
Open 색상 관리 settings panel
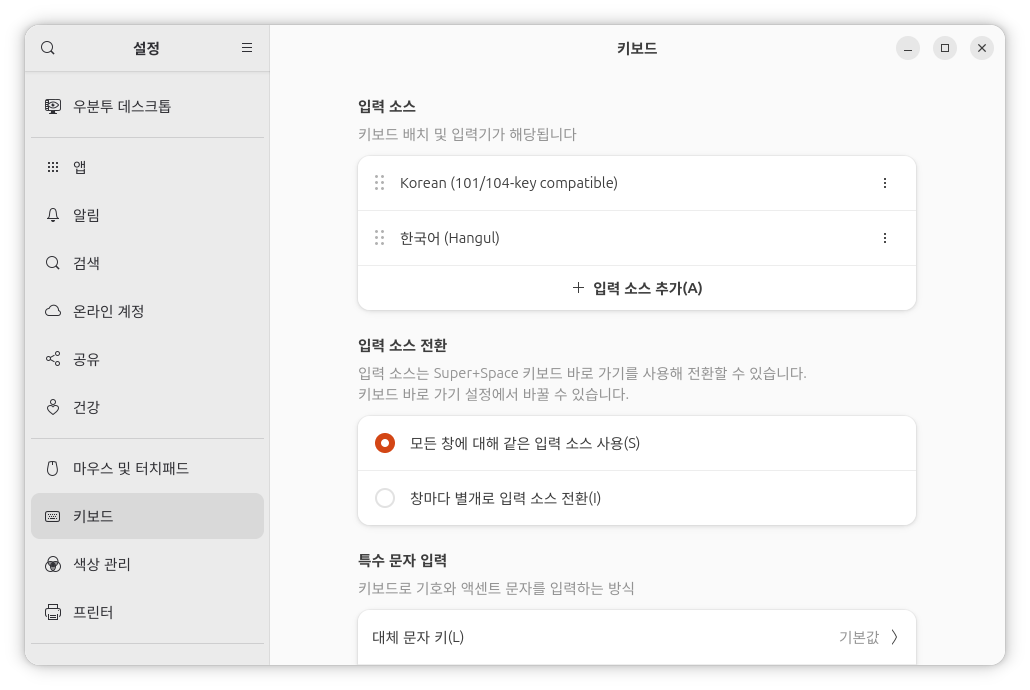(101, 564)
